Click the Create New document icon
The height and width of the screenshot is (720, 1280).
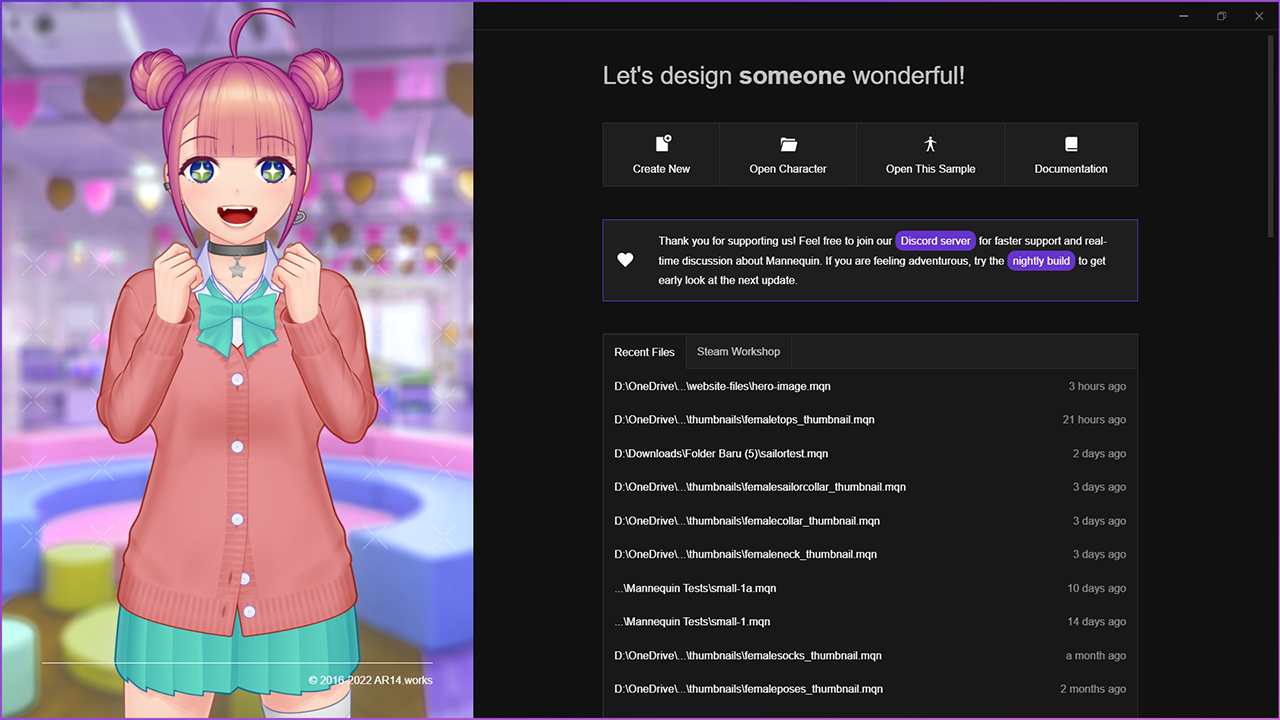(663, 144)
